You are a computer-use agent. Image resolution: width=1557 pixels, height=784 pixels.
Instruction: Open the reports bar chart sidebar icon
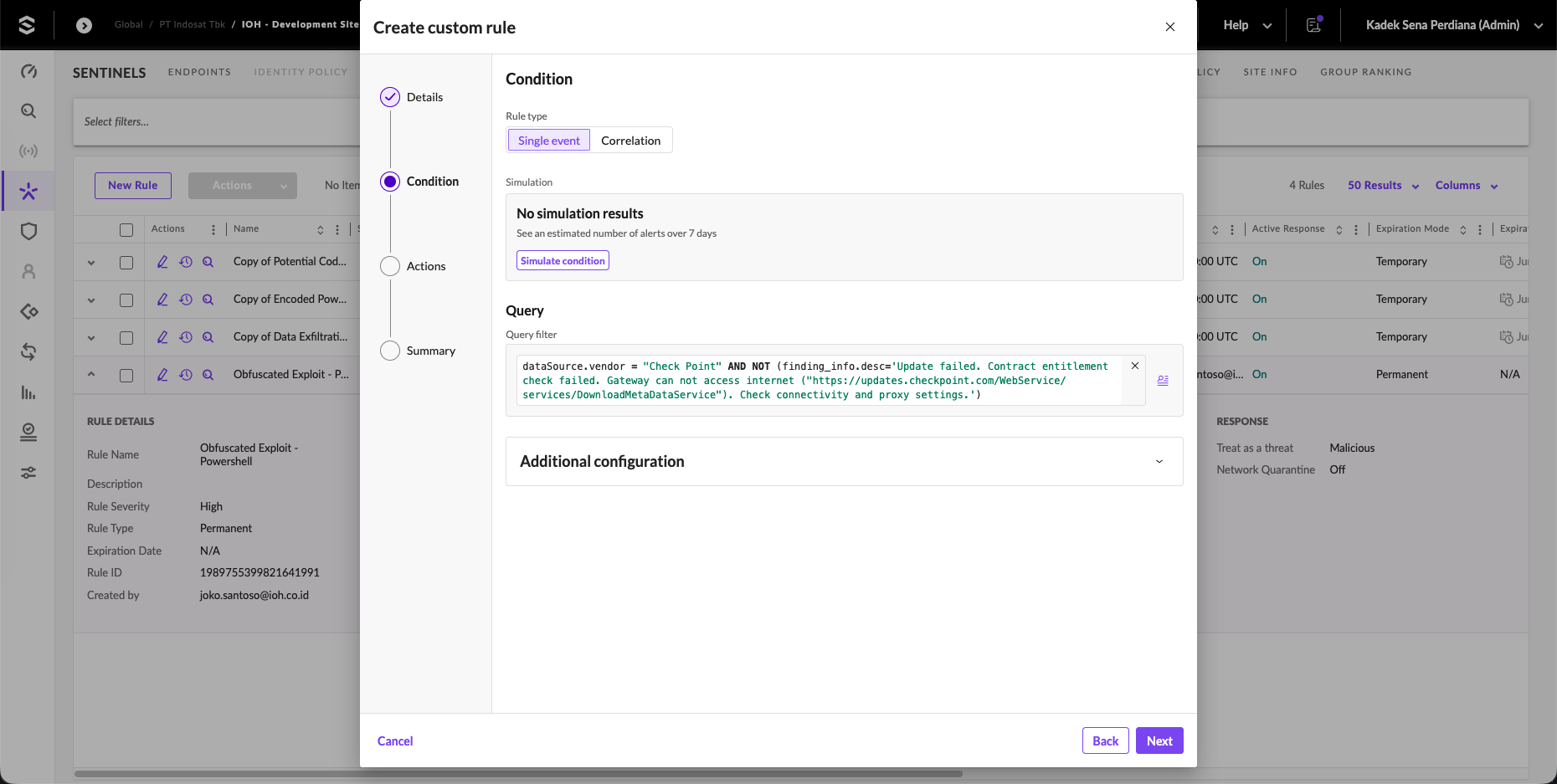28,392
